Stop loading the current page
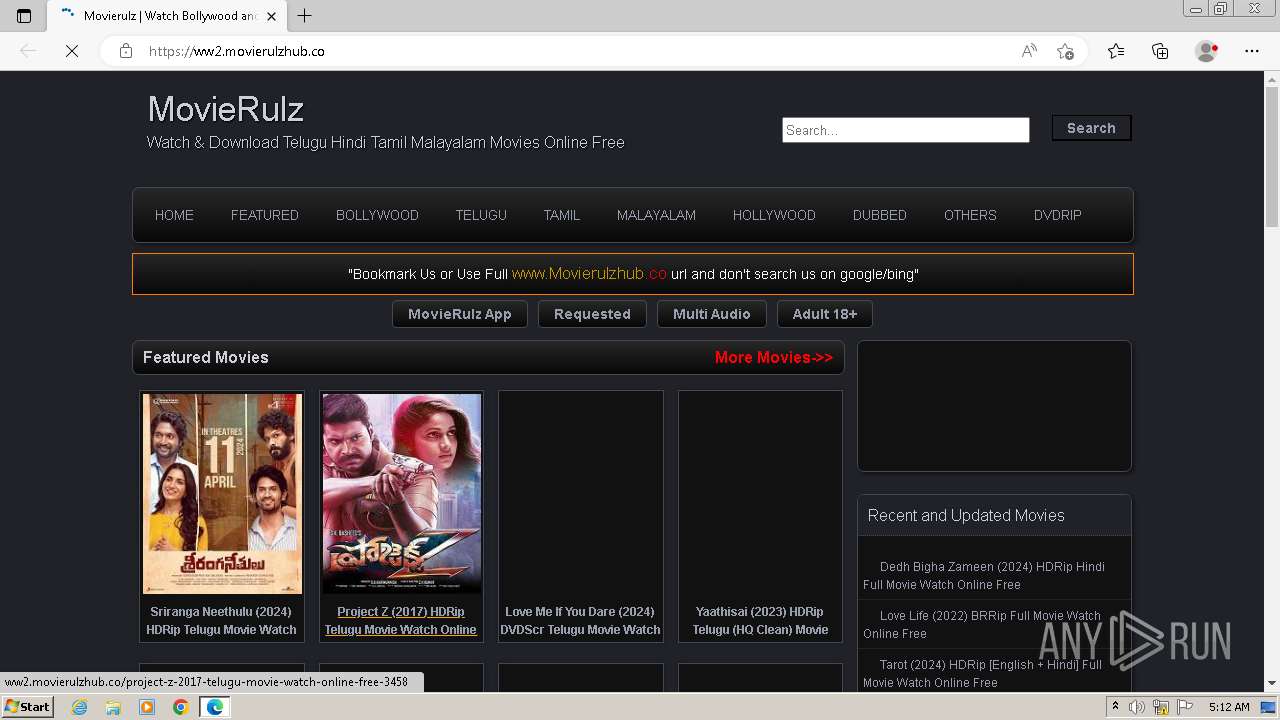The width and height of the screenshot is (1280, 720). tap(72, 51)
